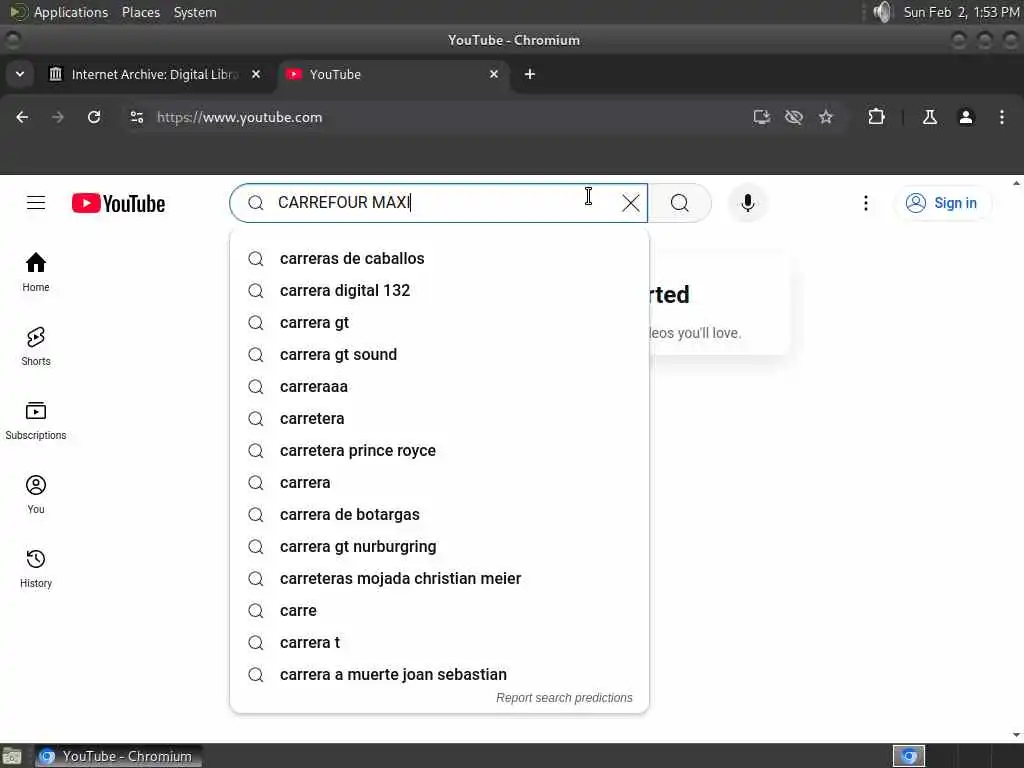Select suggestion carreteras mojada christian meier
The height and width of the screenshot is (768, 1024).
[x=440, y=579]
